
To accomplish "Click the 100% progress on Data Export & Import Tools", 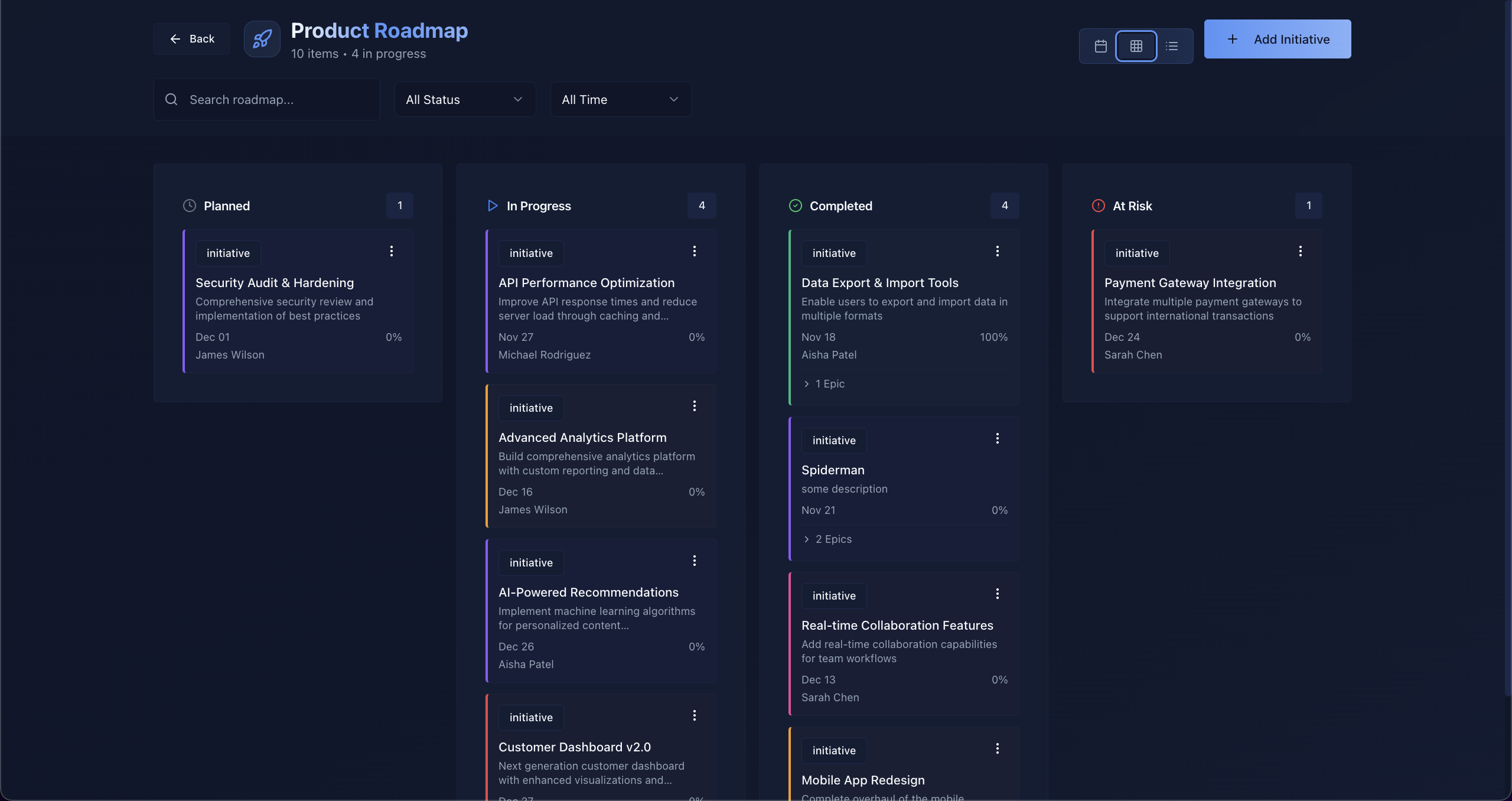I will [x=993, y=337].
